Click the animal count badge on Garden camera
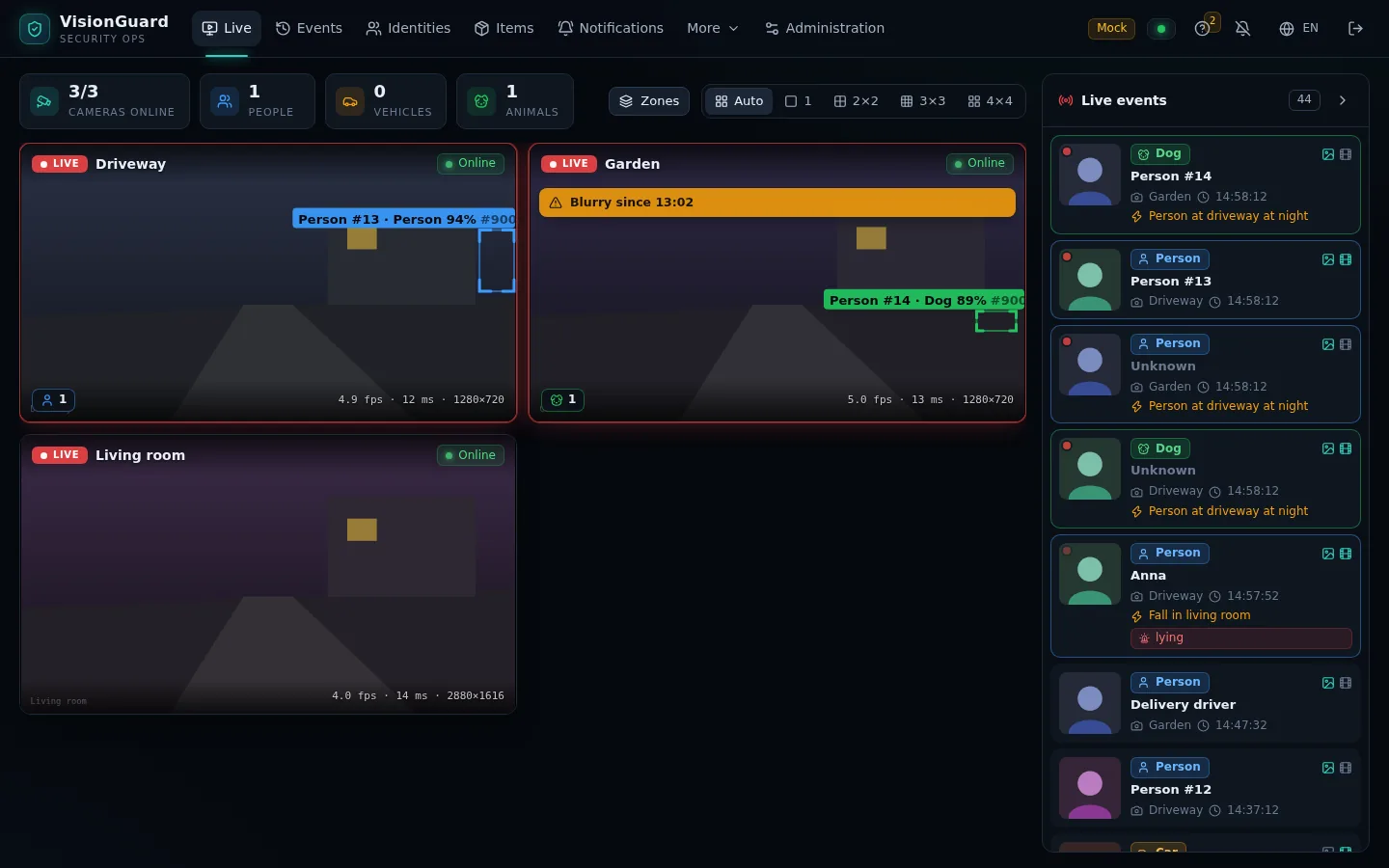 click(x=563, y=399)
